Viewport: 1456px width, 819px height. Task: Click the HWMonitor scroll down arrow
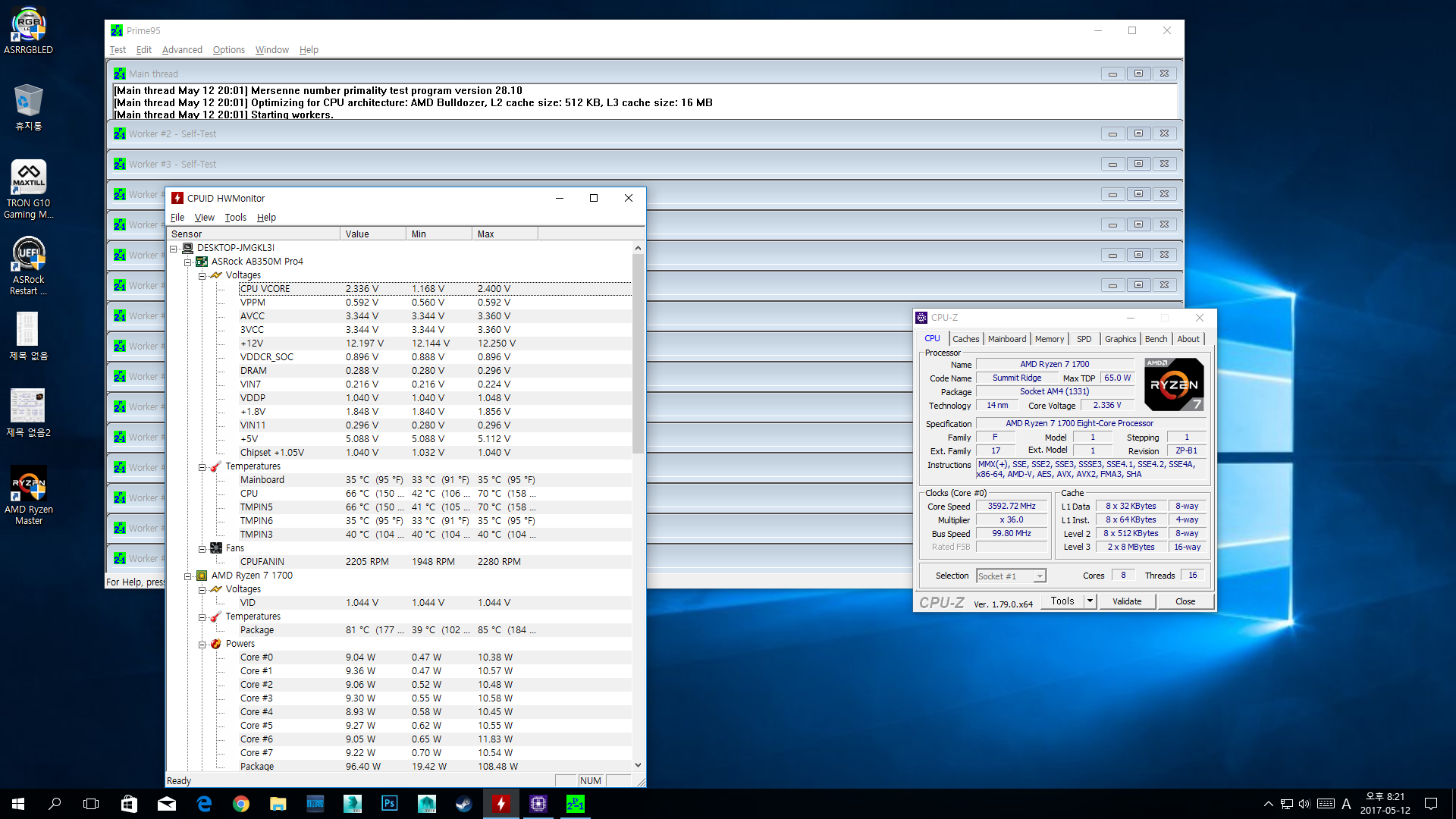(x=638, y=765)
